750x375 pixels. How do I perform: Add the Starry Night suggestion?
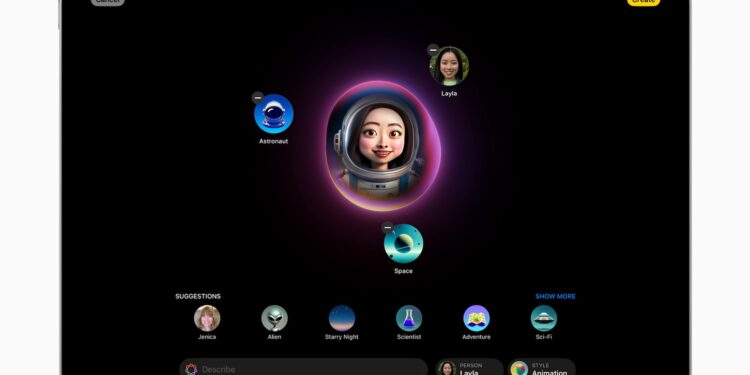click(342, 318)
